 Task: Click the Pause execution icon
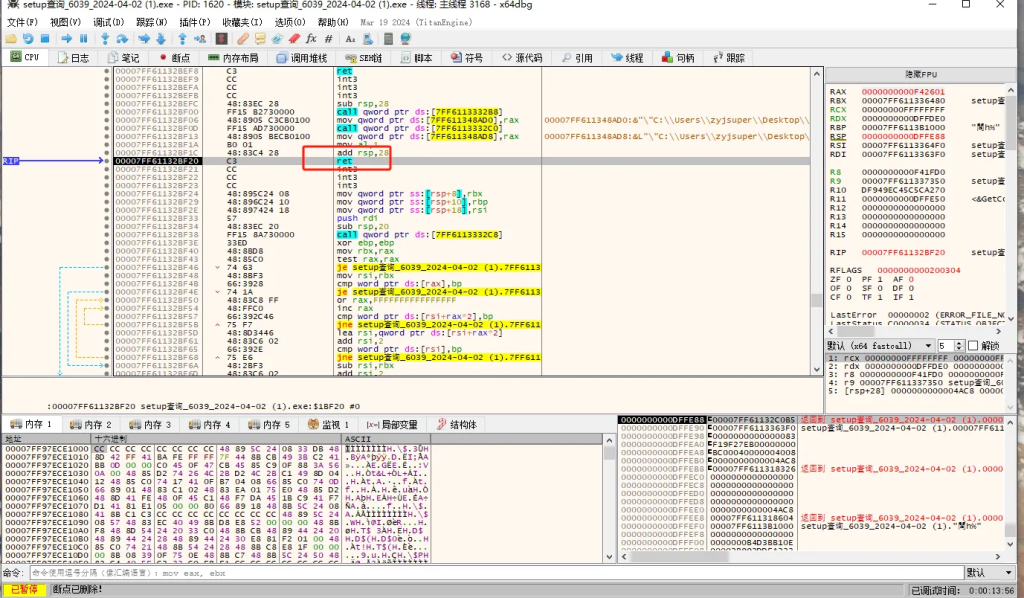tap(83, 38)
